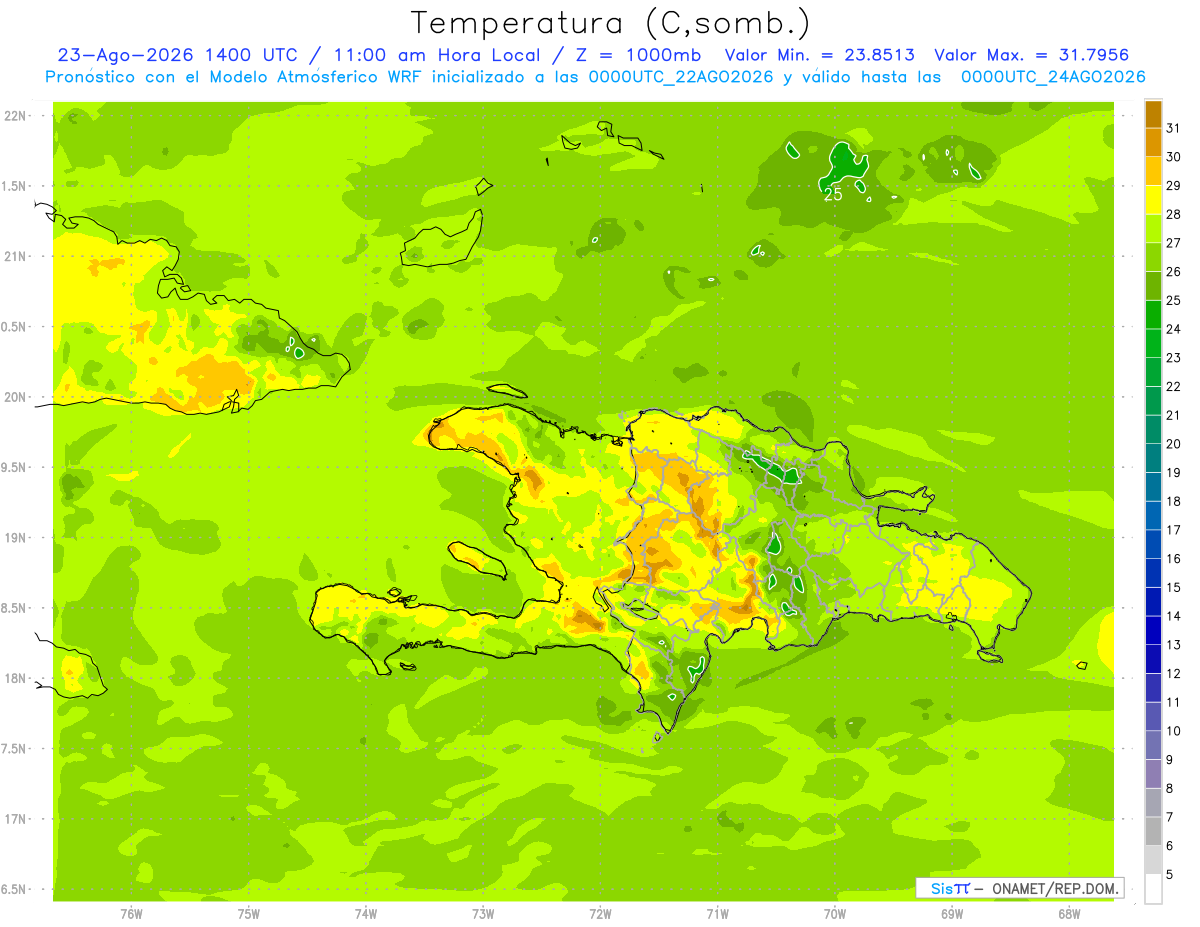The width and height of the screenshot is (1200, 927).
Task: Click the '75W' longitude label
Action: click(x=249, y=914)
